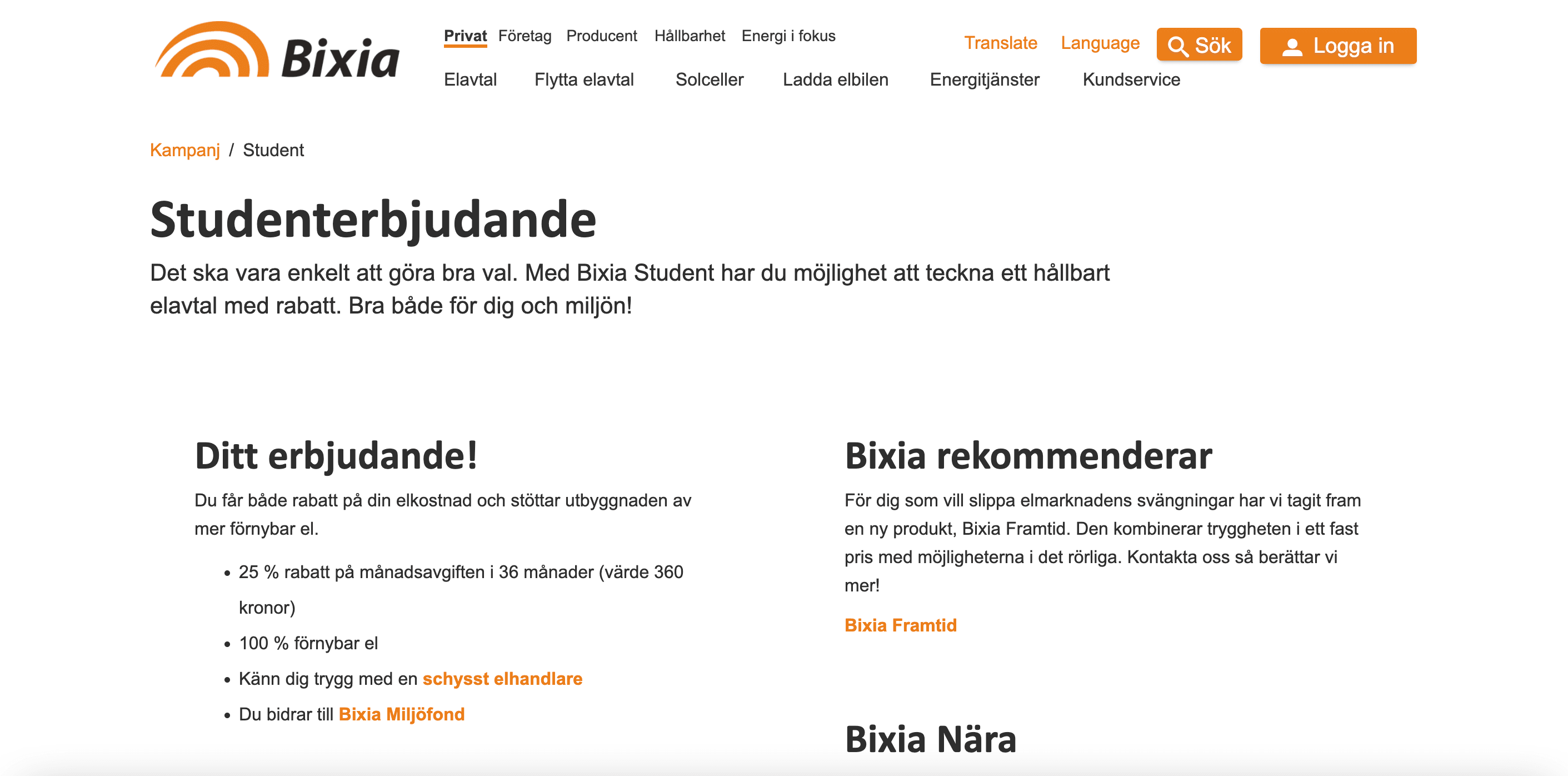Open the Solceller menu item
Screen dimensions: 1568x776
pyautogui.click(x=709, y=79)
